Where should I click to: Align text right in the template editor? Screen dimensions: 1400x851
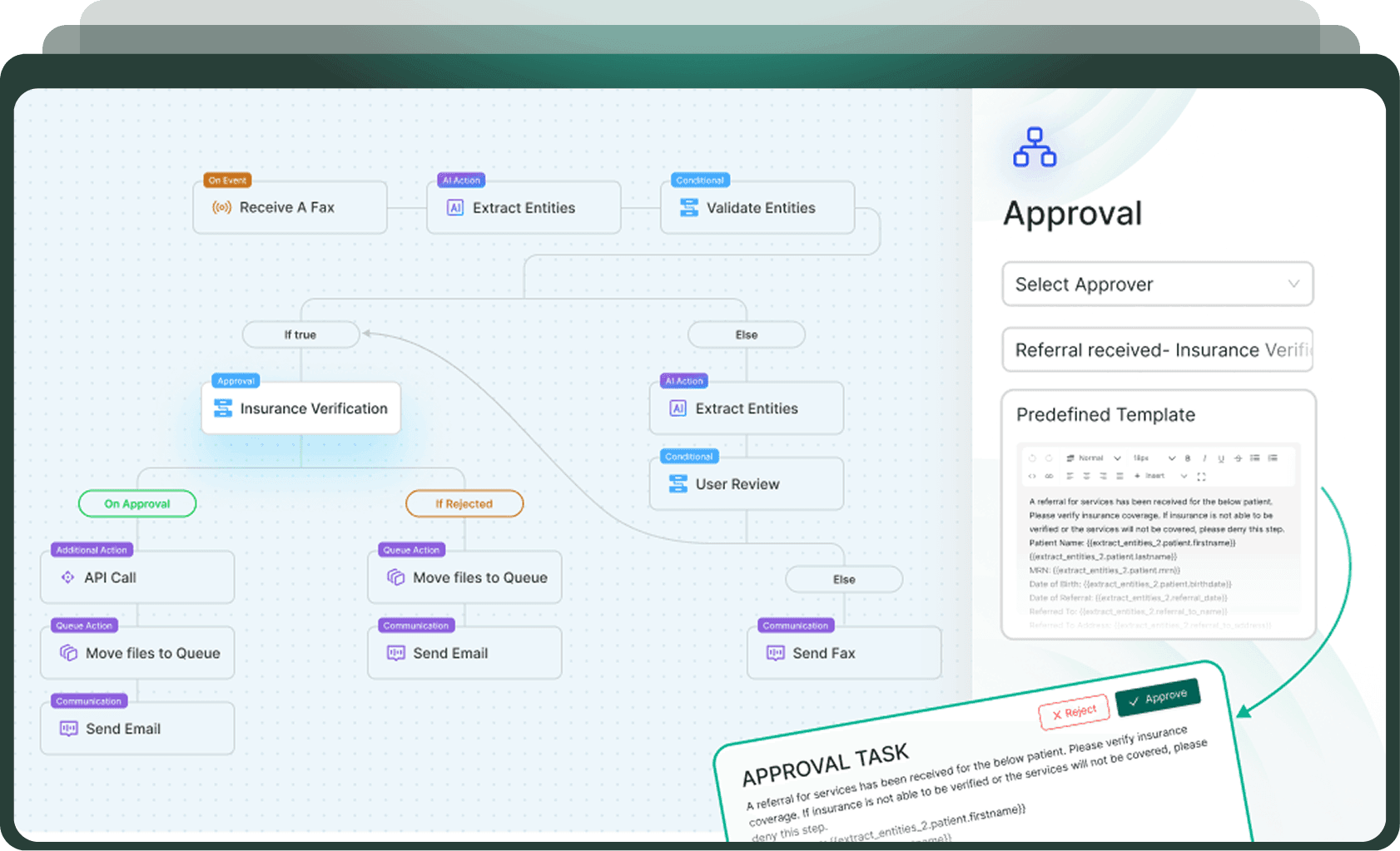point(1103,476)
